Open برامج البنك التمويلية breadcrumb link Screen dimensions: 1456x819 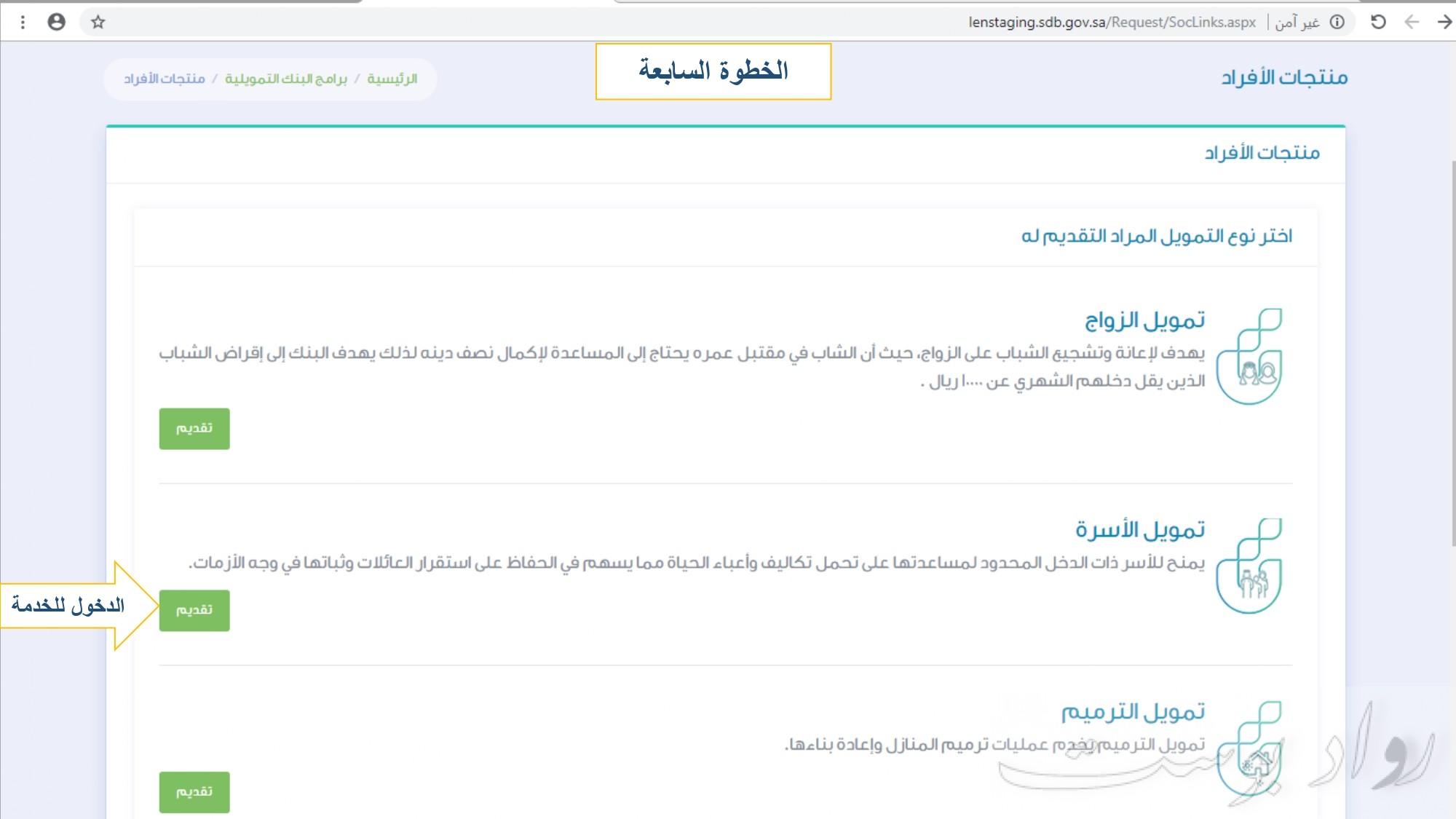coord(285,79)
